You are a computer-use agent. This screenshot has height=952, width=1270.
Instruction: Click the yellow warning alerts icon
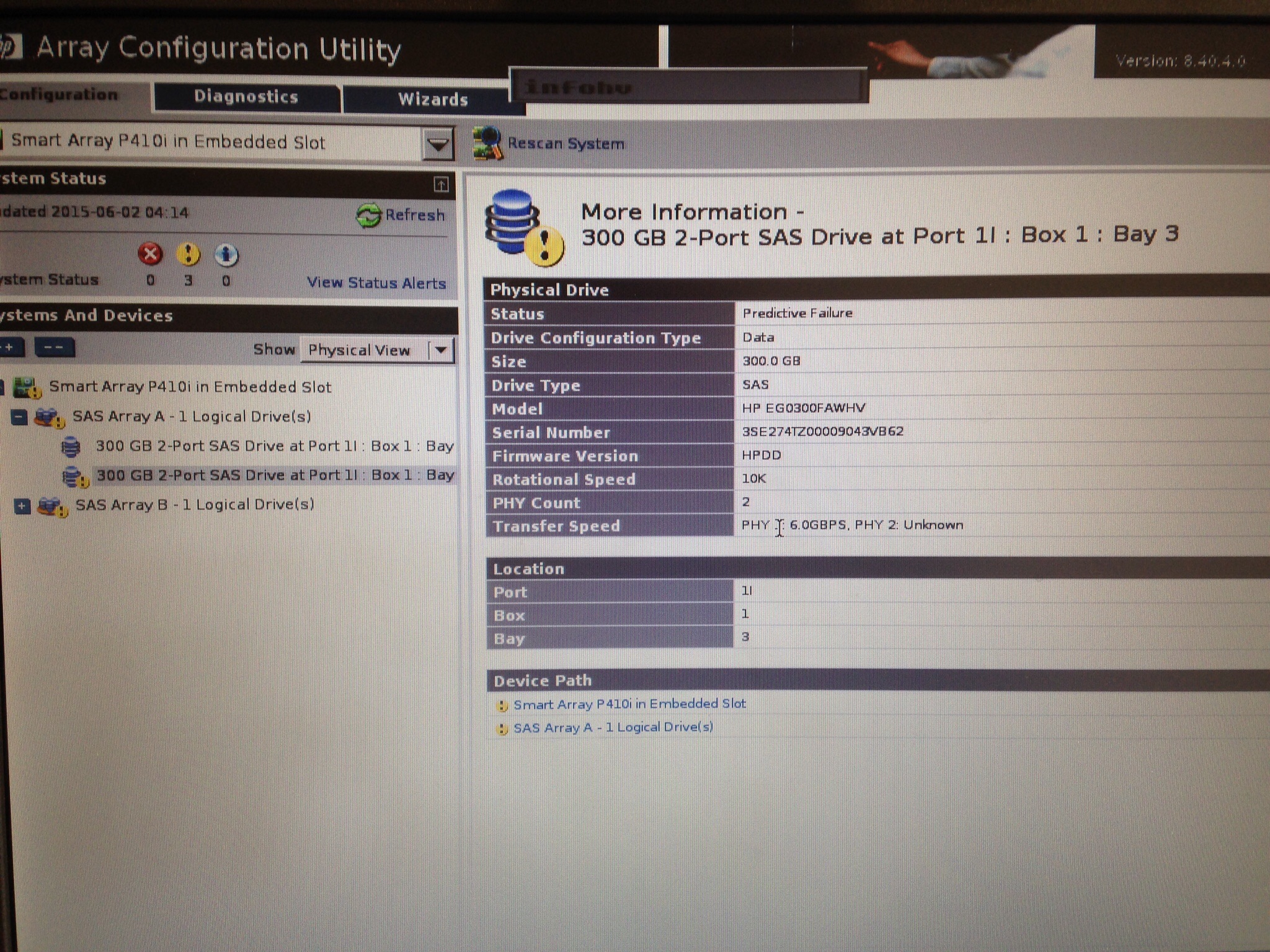[x=188, y=254]
